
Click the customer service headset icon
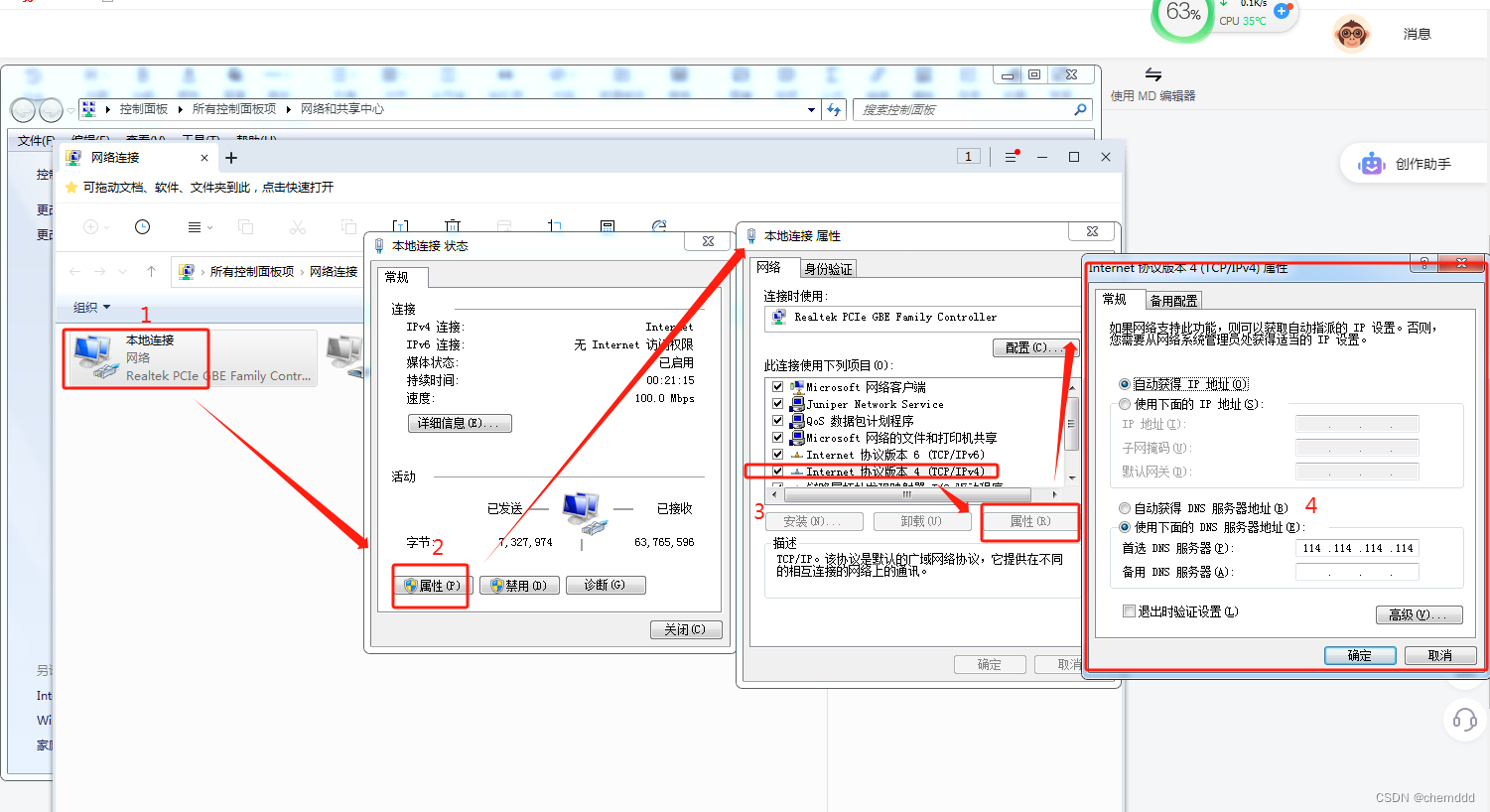point(1465,721)
